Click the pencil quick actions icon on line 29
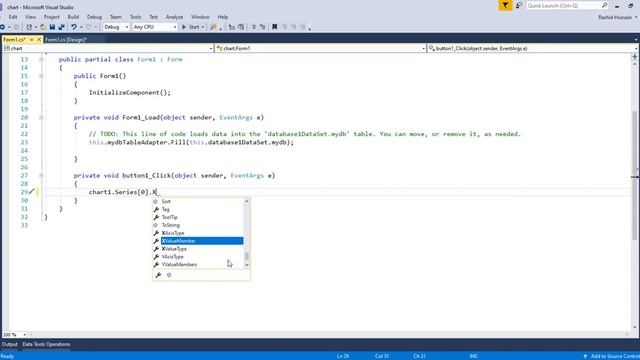Viewport: 640px width, 360px height. (32, 191)
